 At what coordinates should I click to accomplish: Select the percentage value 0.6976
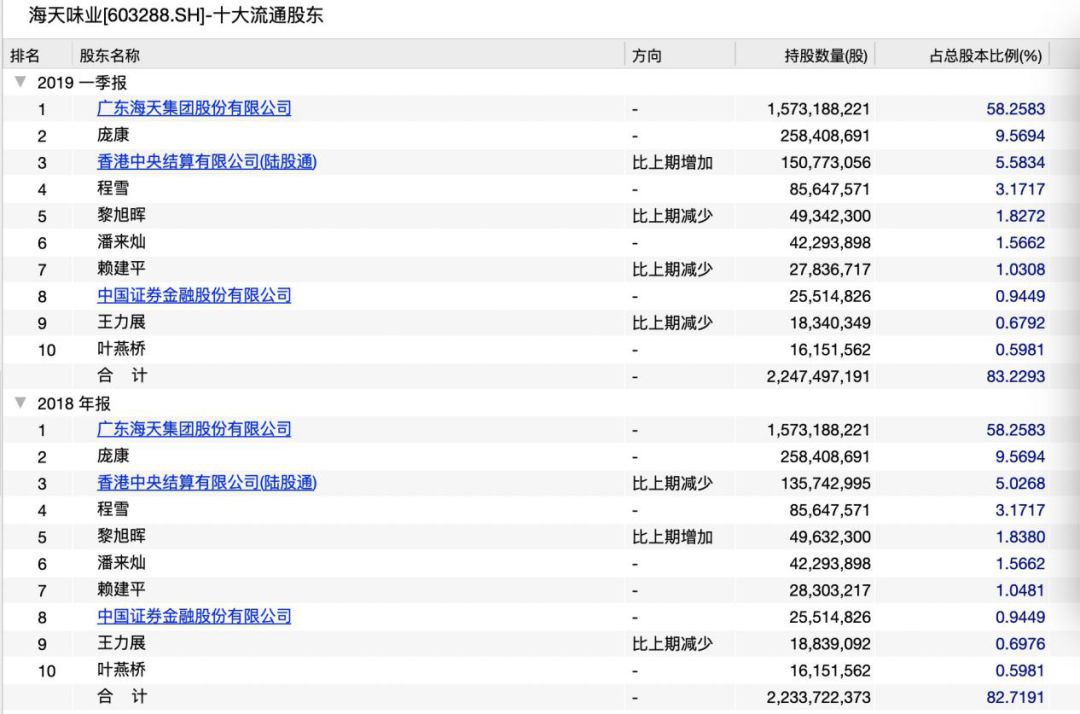coord(1020,644)
